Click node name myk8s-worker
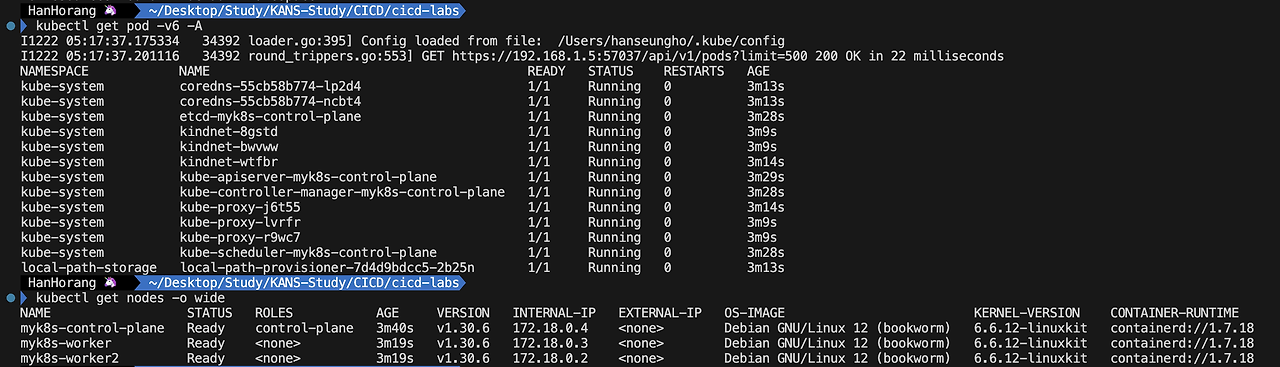Image resolution: width=1280 pixels, height=367 pixels. (x=66, y=343)
